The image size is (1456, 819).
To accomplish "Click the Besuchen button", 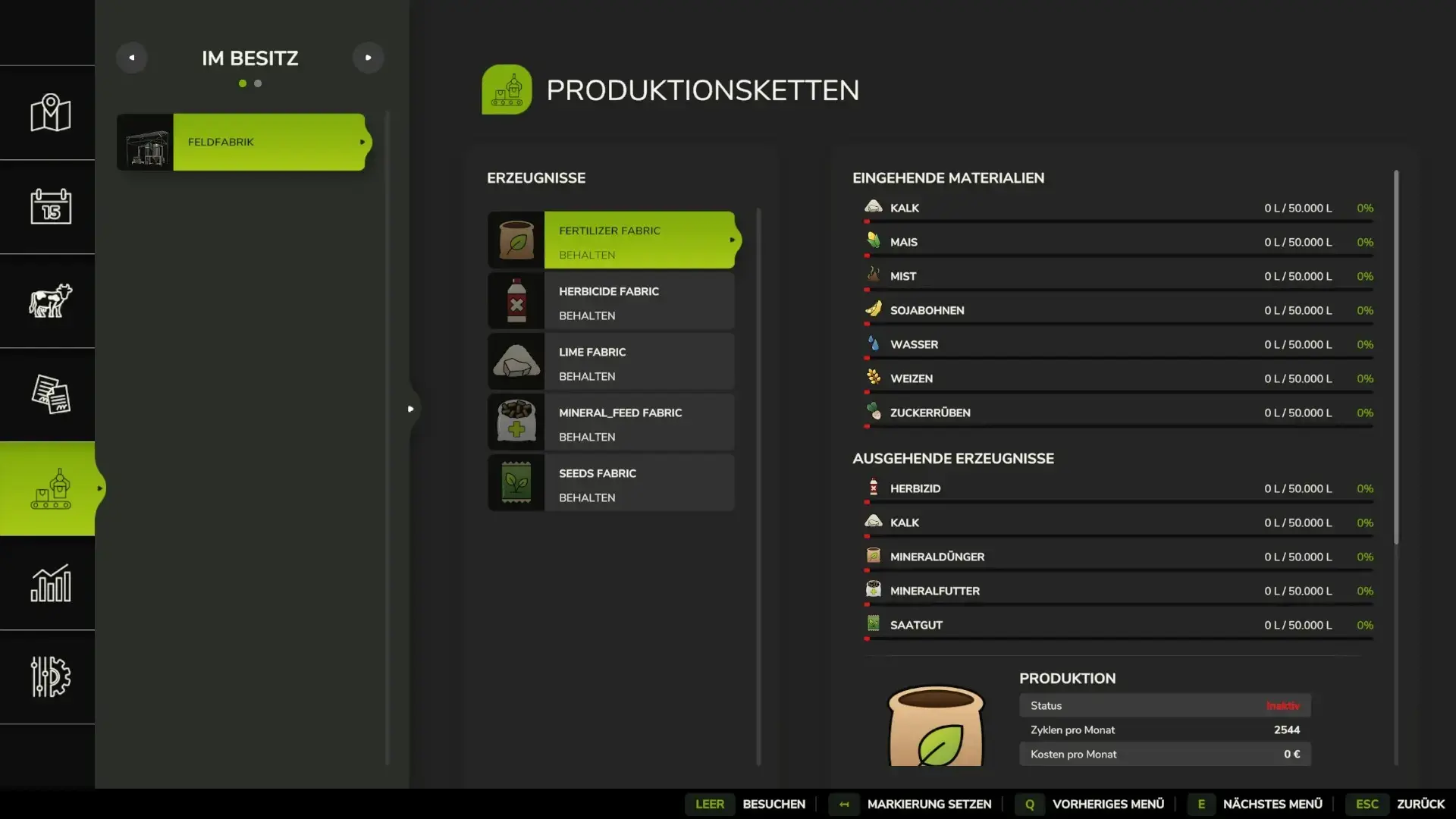I will pos(773,804).
